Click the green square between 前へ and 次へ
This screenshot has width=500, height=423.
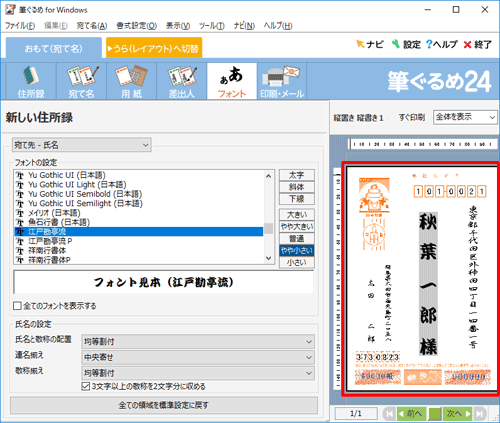435,414
